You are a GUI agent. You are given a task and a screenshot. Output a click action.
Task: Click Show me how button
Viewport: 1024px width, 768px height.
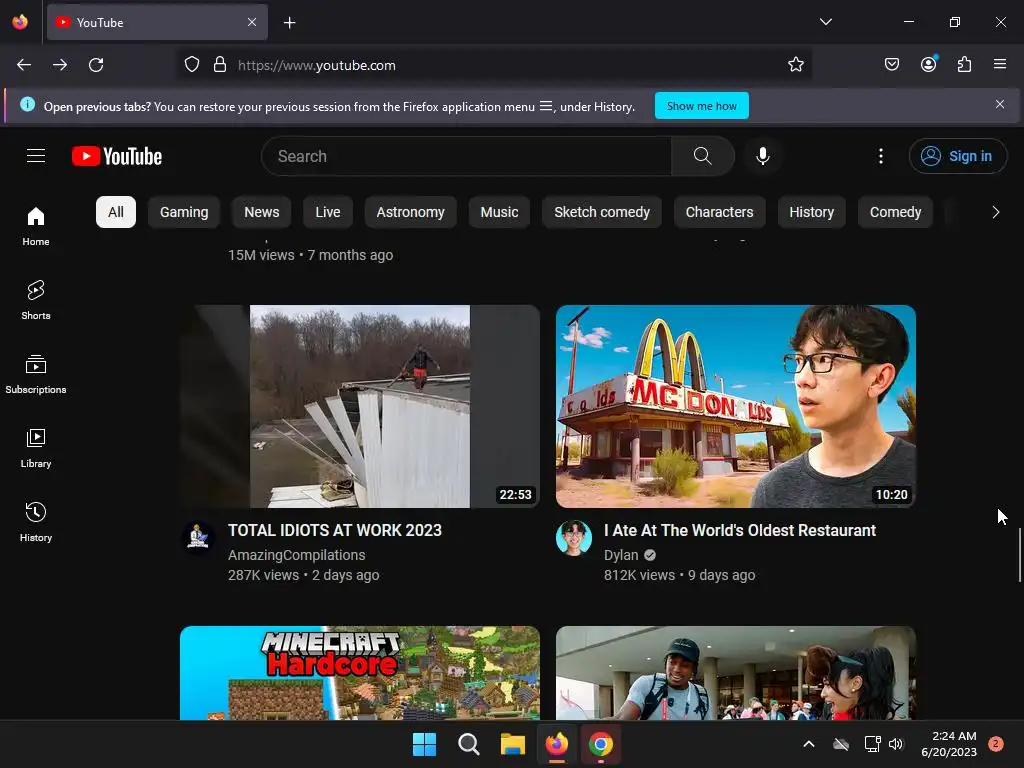point(701,106)
